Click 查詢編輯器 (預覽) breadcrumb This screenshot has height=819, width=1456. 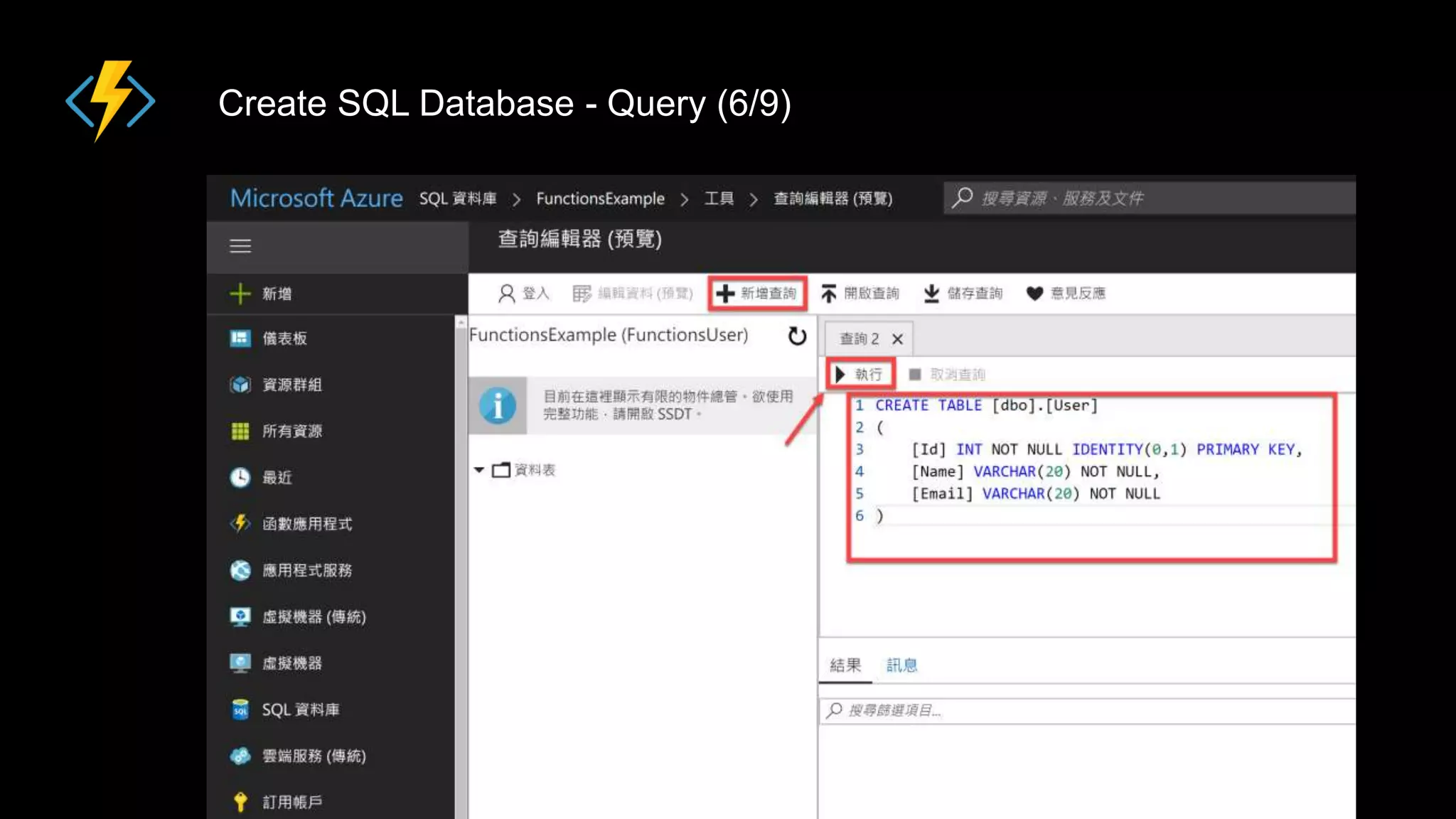click(833, 198)
